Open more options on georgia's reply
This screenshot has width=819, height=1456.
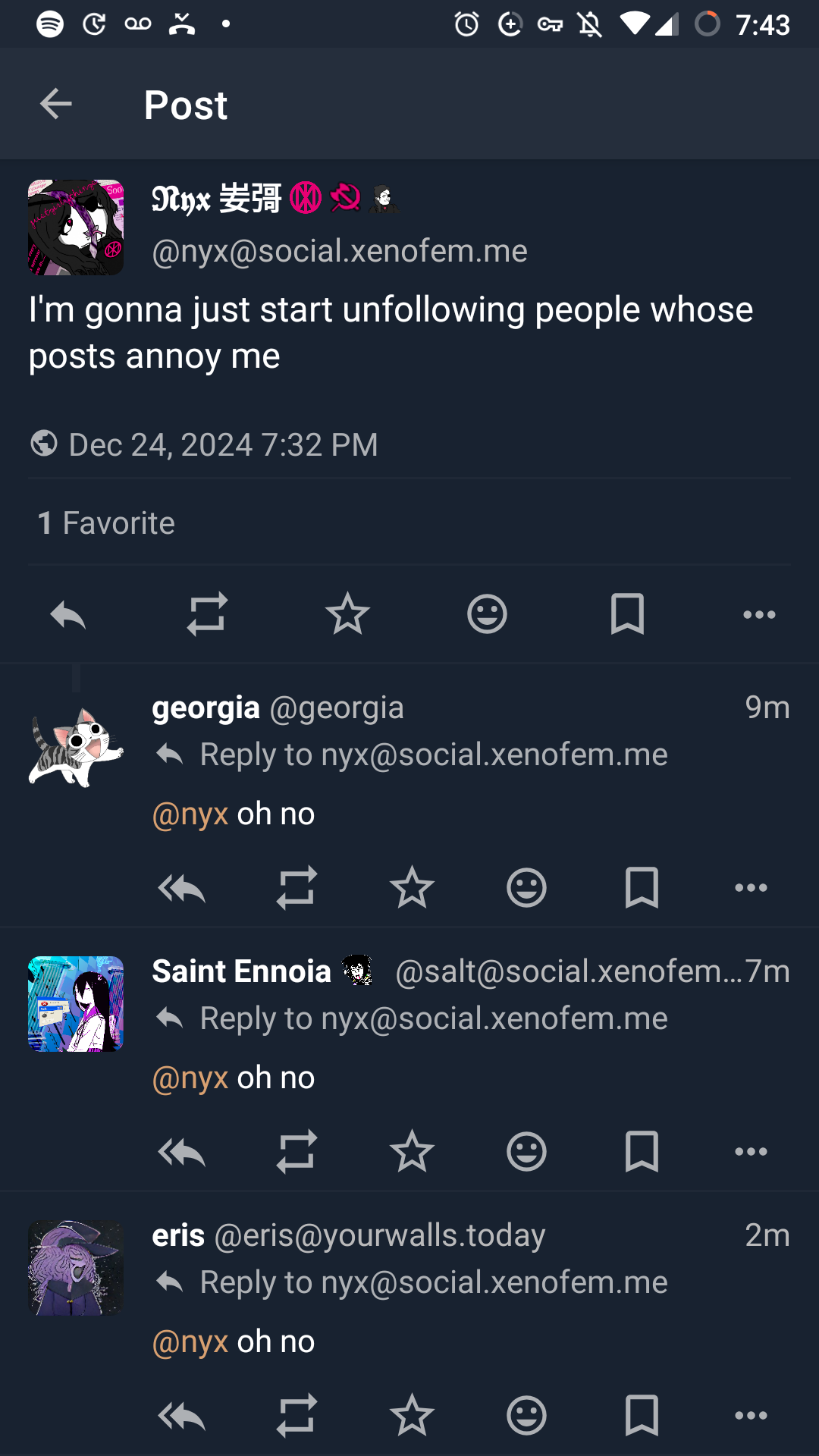coord(751,887)
